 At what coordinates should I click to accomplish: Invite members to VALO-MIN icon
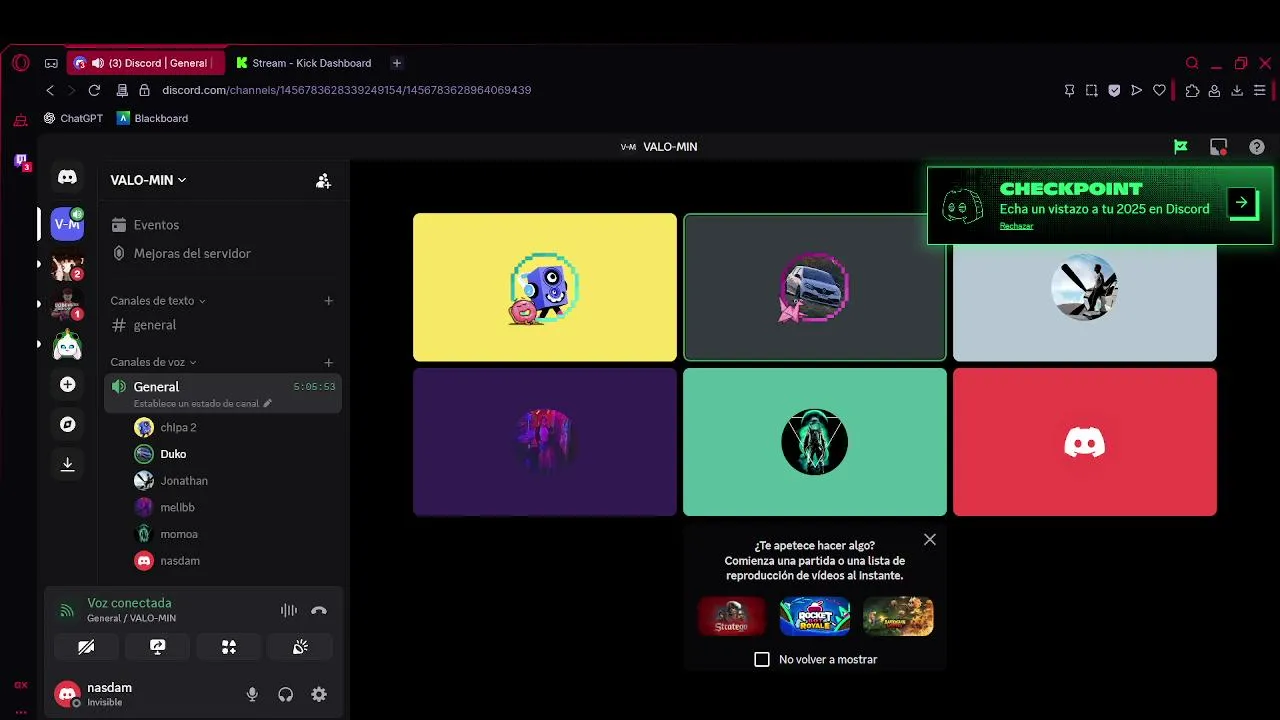(x=323, y=181)
